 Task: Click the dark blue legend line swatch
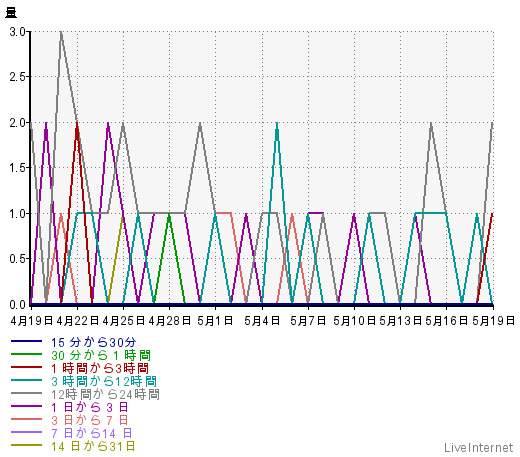pyautogui.click(x=26, y=341)
